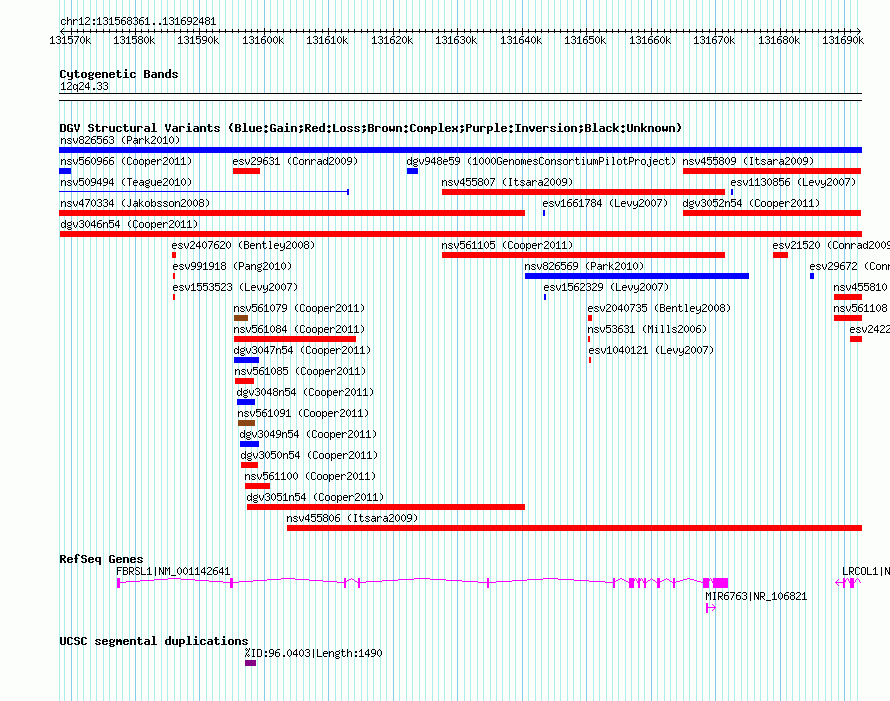Select the FBRSL1|NM_001142641 gene label

pos(173,572)
